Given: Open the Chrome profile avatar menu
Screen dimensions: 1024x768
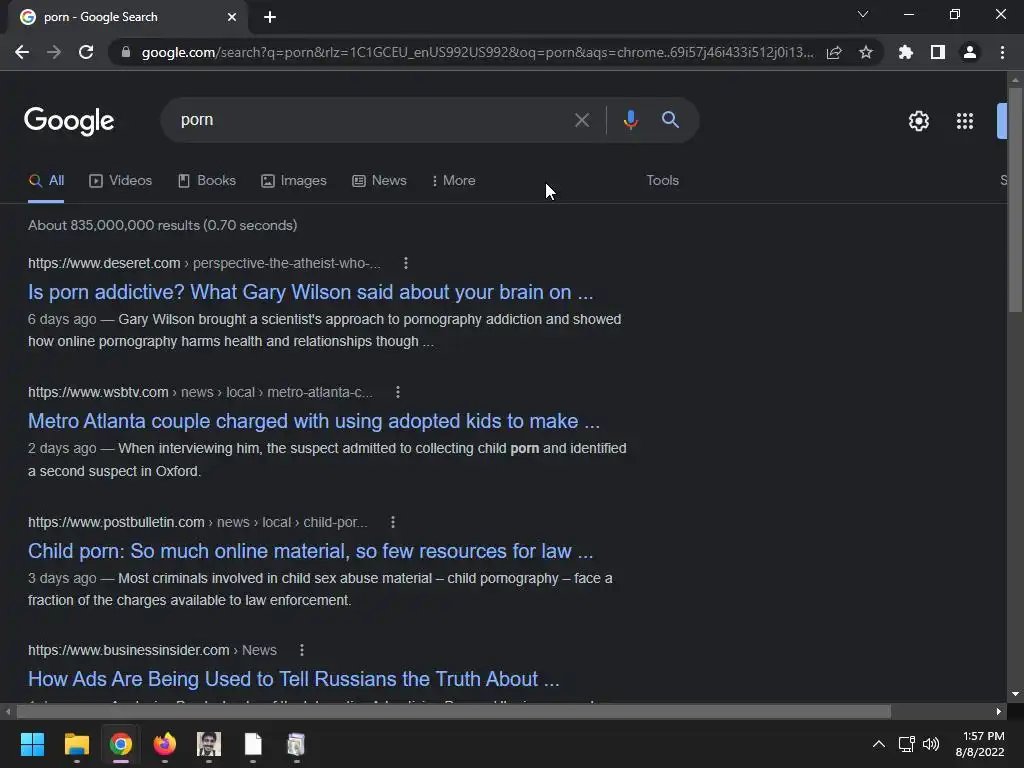Looking at the screenshot, I should tap(970, 52).
